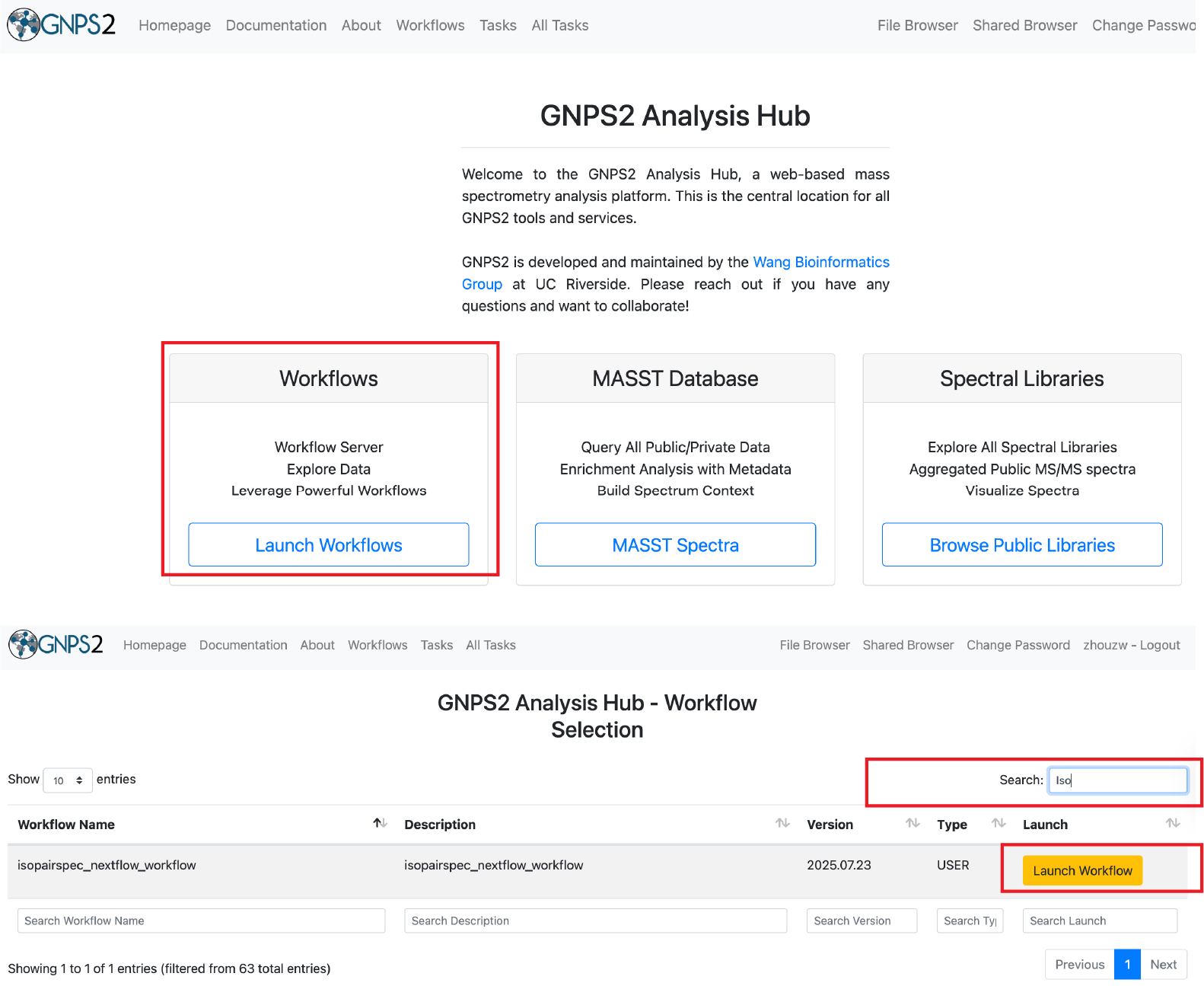This screenshot has height=986, width=1204.
Task: Sort by Workflow Name column arrows
Action: tap(380, 824)
